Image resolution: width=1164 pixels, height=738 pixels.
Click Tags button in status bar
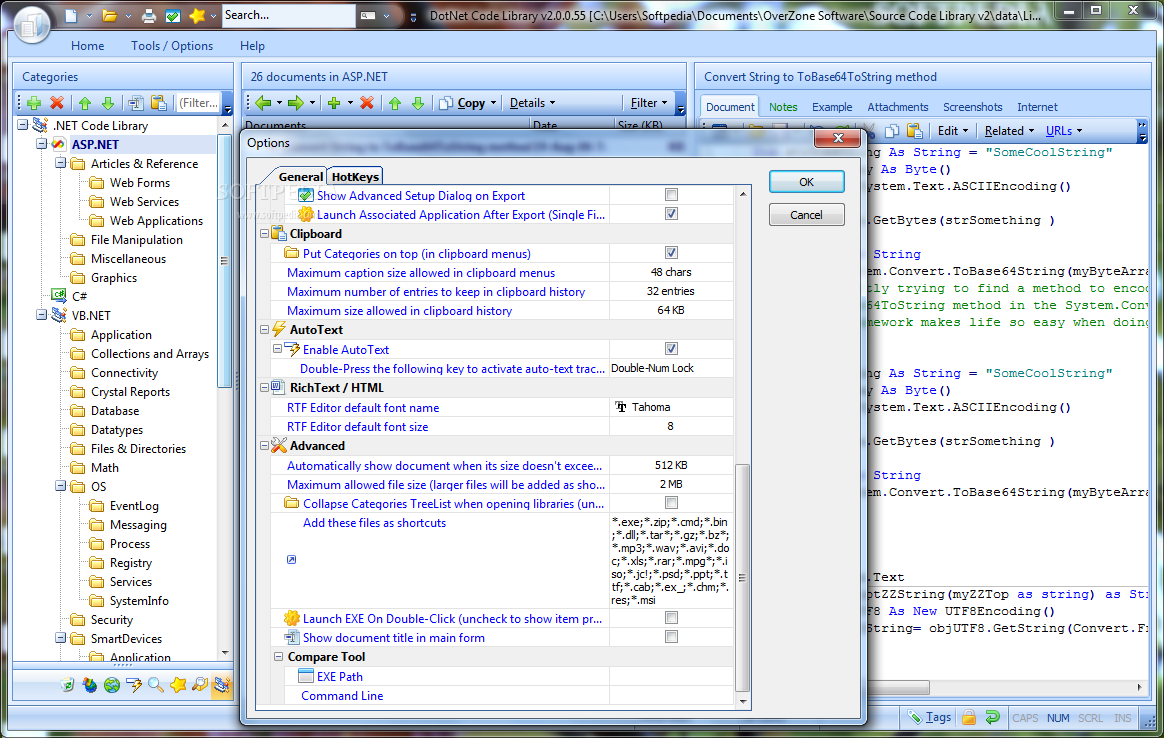[x=929, y=717]
